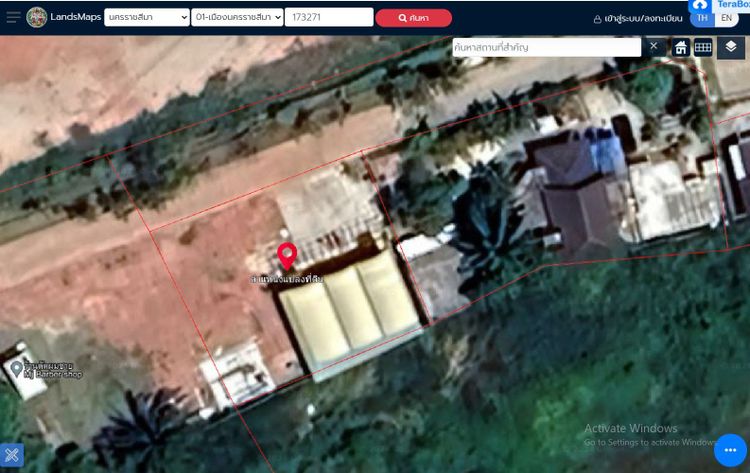Click the parcel number field containing 173271

click(329, 17)
